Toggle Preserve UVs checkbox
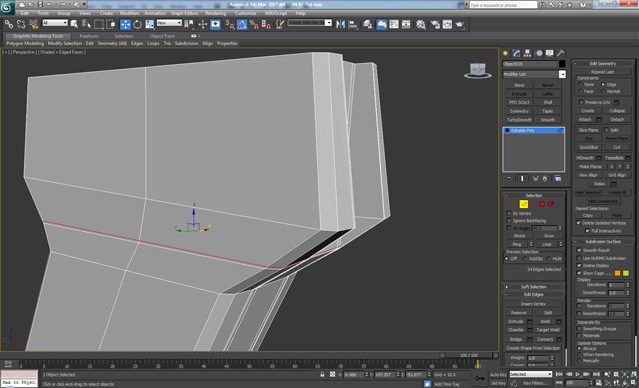 click(x=582, y=102)
